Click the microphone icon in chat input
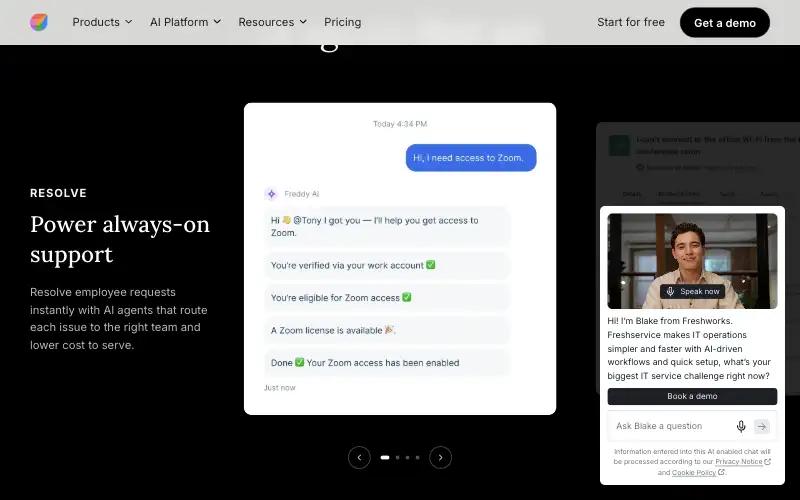Screen dimensions: 800x500 tap(741, 426)
